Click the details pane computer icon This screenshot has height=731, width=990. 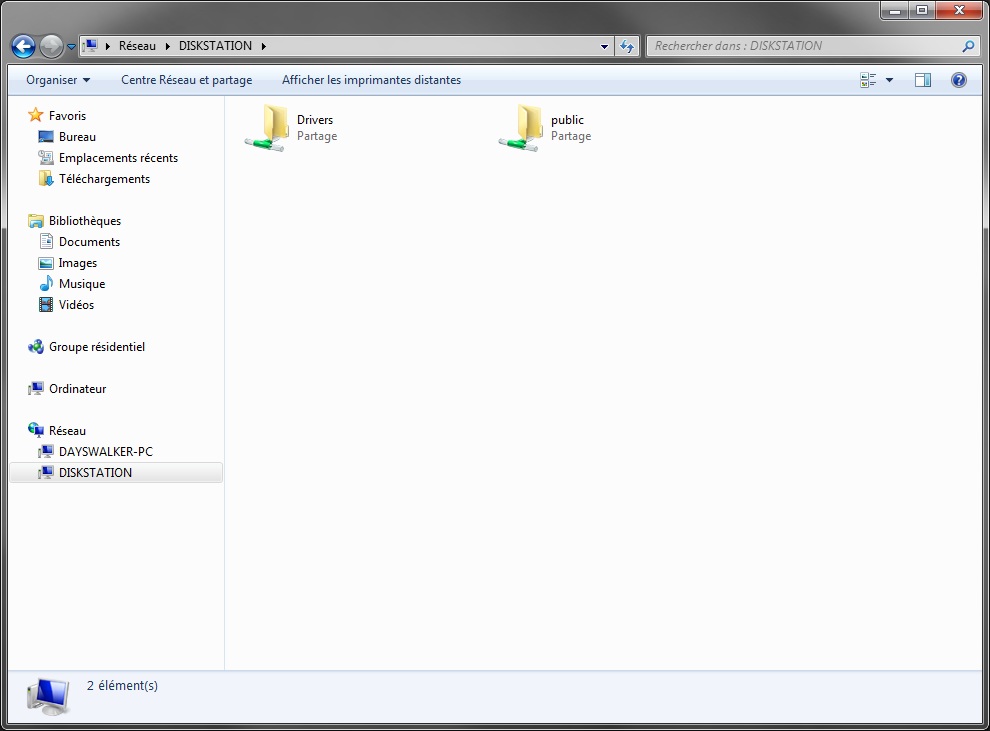click(x=49, y=697)
